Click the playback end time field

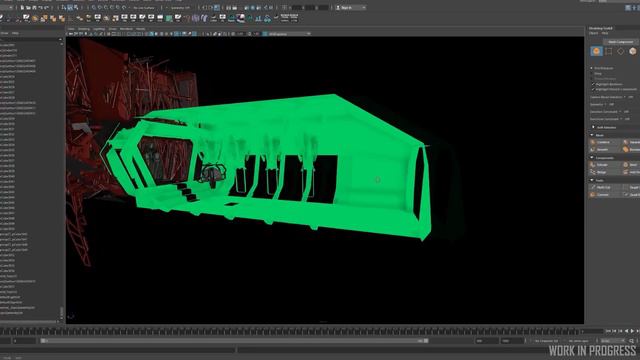(487, 341)
